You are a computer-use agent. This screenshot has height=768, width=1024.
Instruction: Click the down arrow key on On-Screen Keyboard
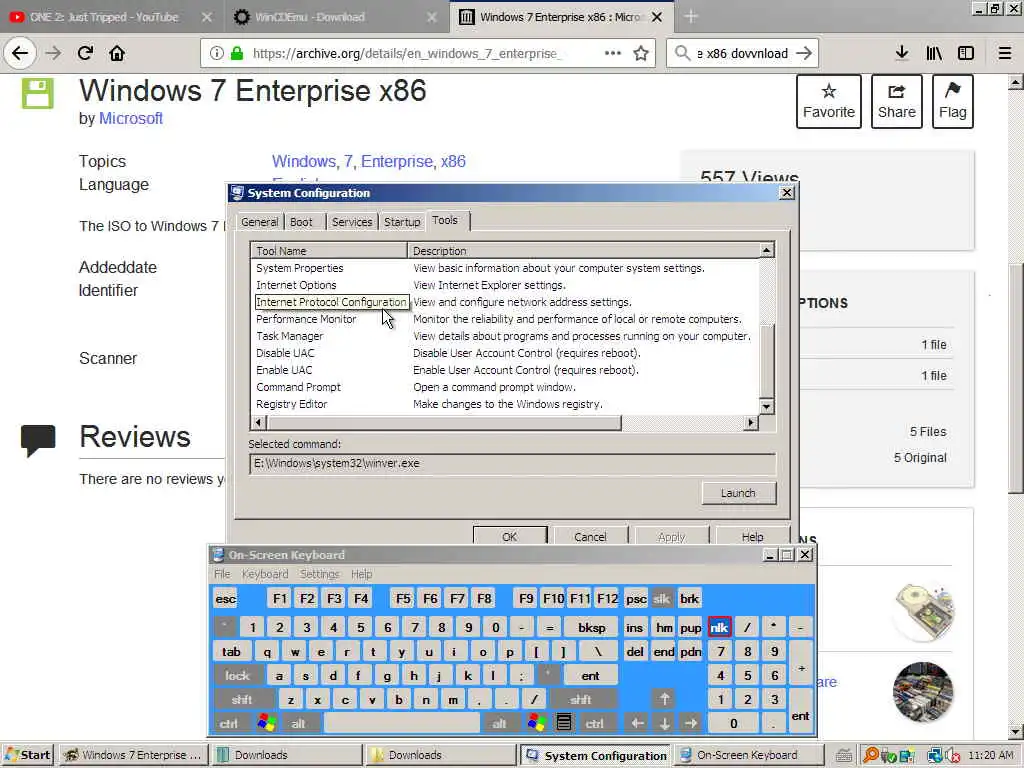pyautogui.click(x=664, y=723)
